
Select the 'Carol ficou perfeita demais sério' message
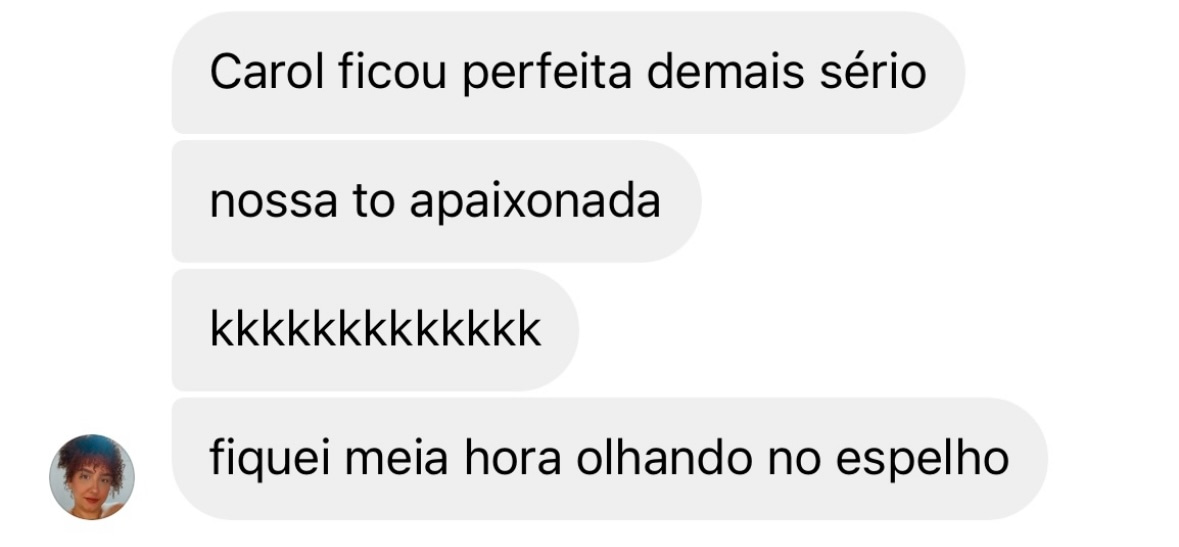tap(568, 72)
